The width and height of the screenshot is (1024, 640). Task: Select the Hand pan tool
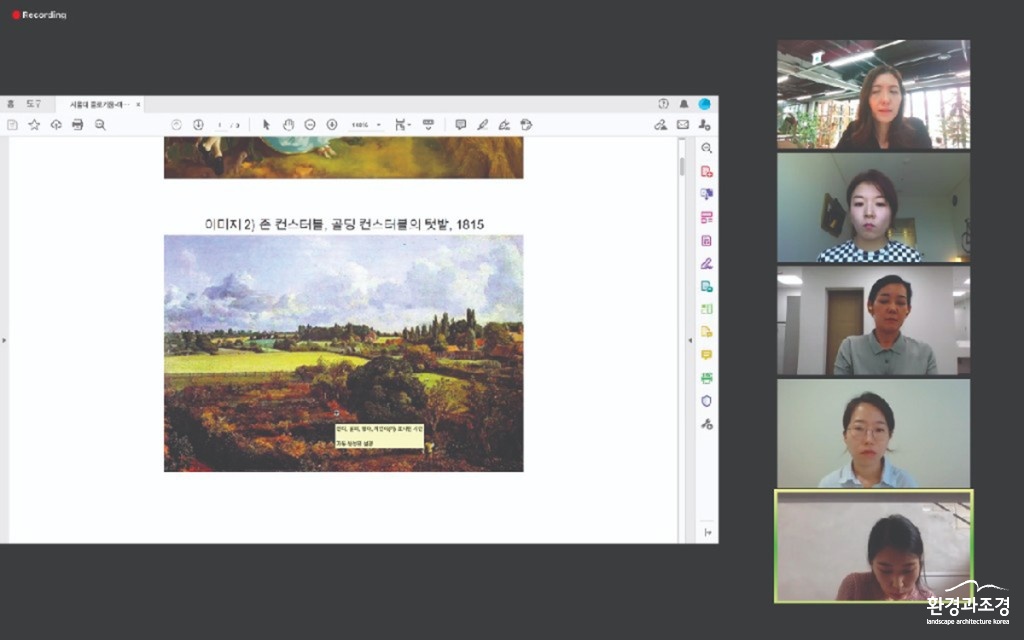tap(288, 125)
